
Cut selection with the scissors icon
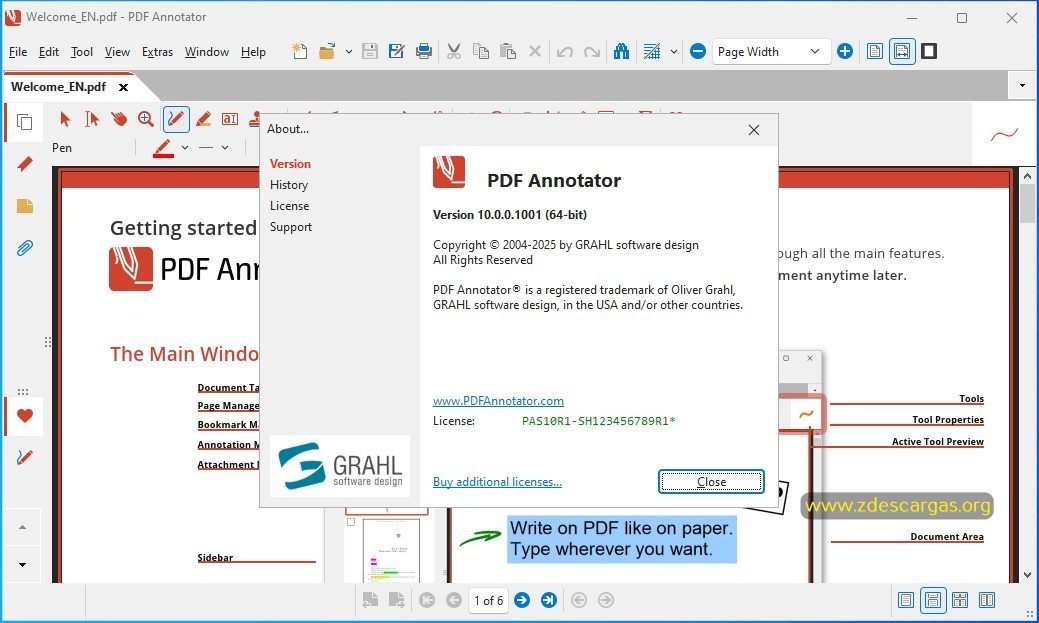pyautogui.click(x=454, y=51)
